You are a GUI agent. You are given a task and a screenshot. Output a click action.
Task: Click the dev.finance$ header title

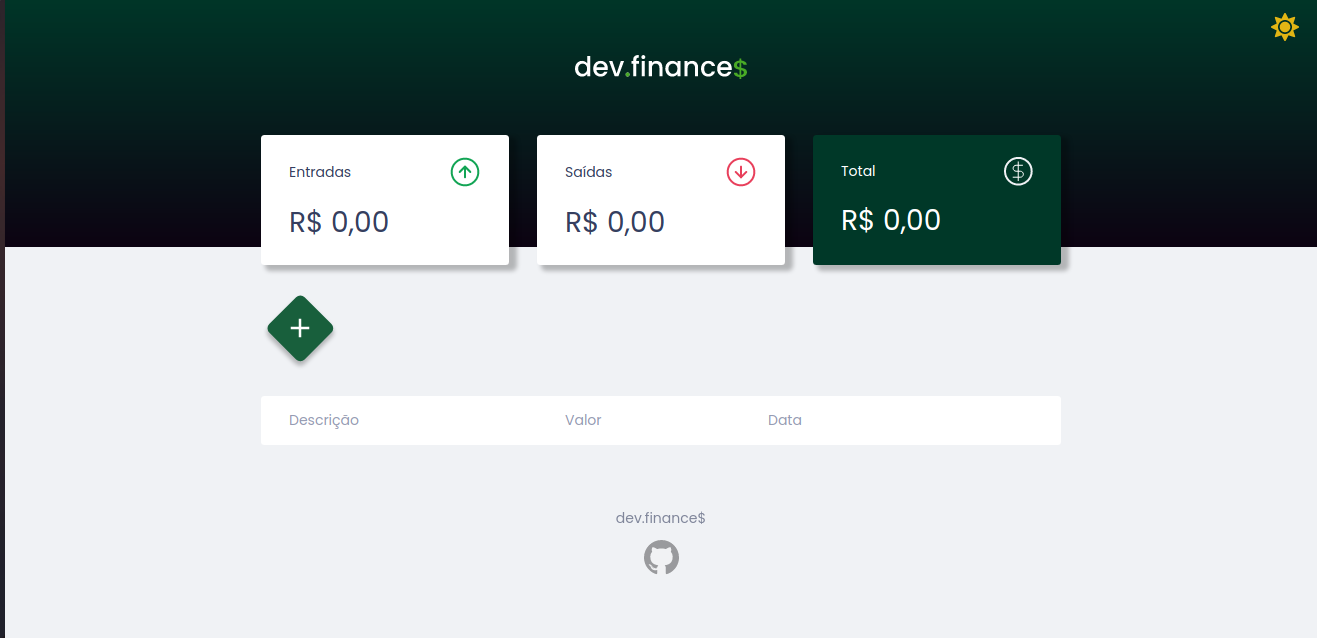coord(661,68)
